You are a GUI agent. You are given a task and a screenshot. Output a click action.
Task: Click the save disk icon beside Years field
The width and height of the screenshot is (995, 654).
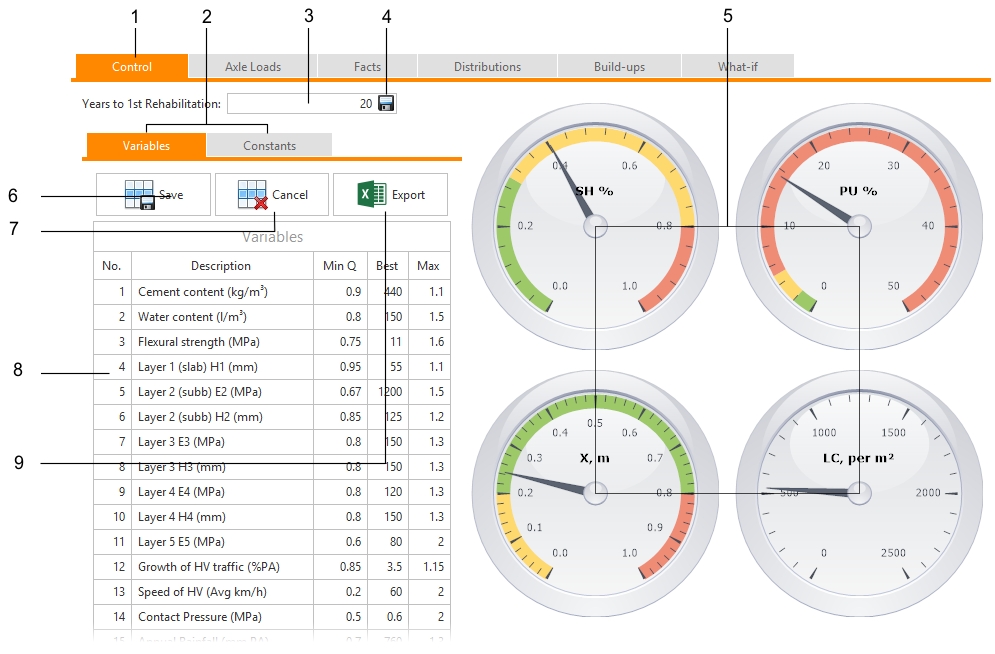[386, 103]
